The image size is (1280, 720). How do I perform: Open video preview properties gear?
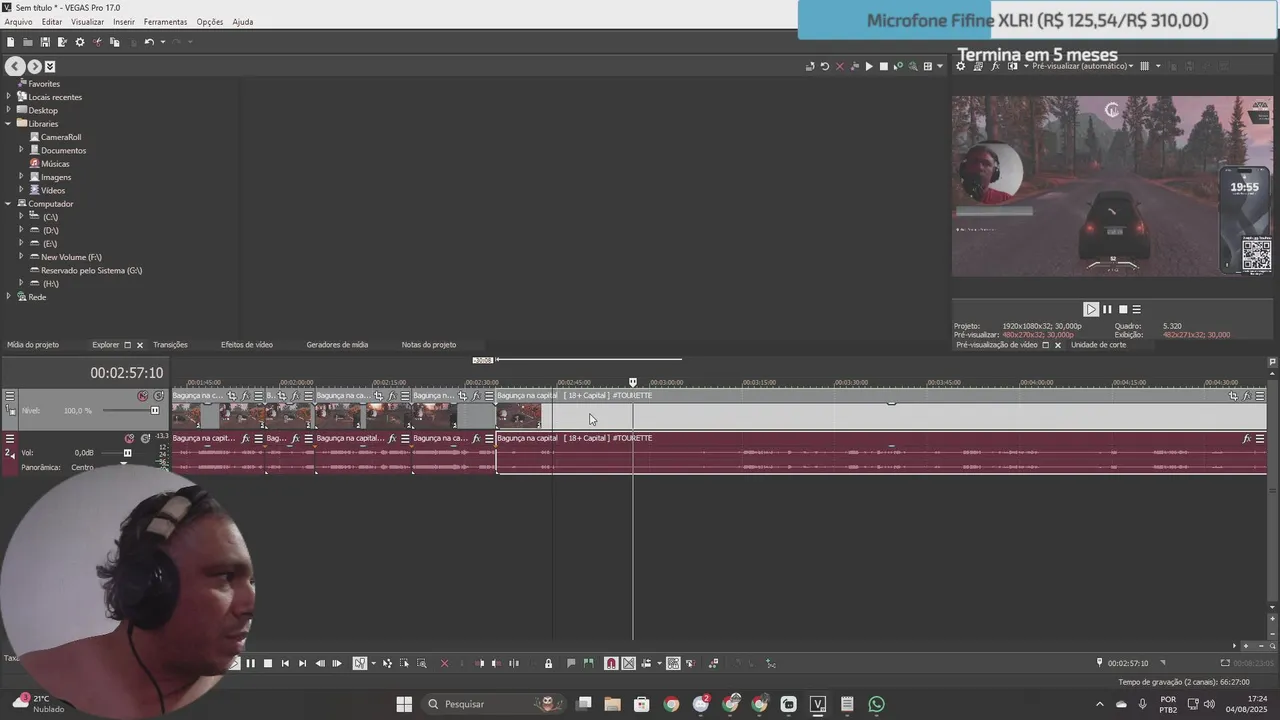coord(961,66)
